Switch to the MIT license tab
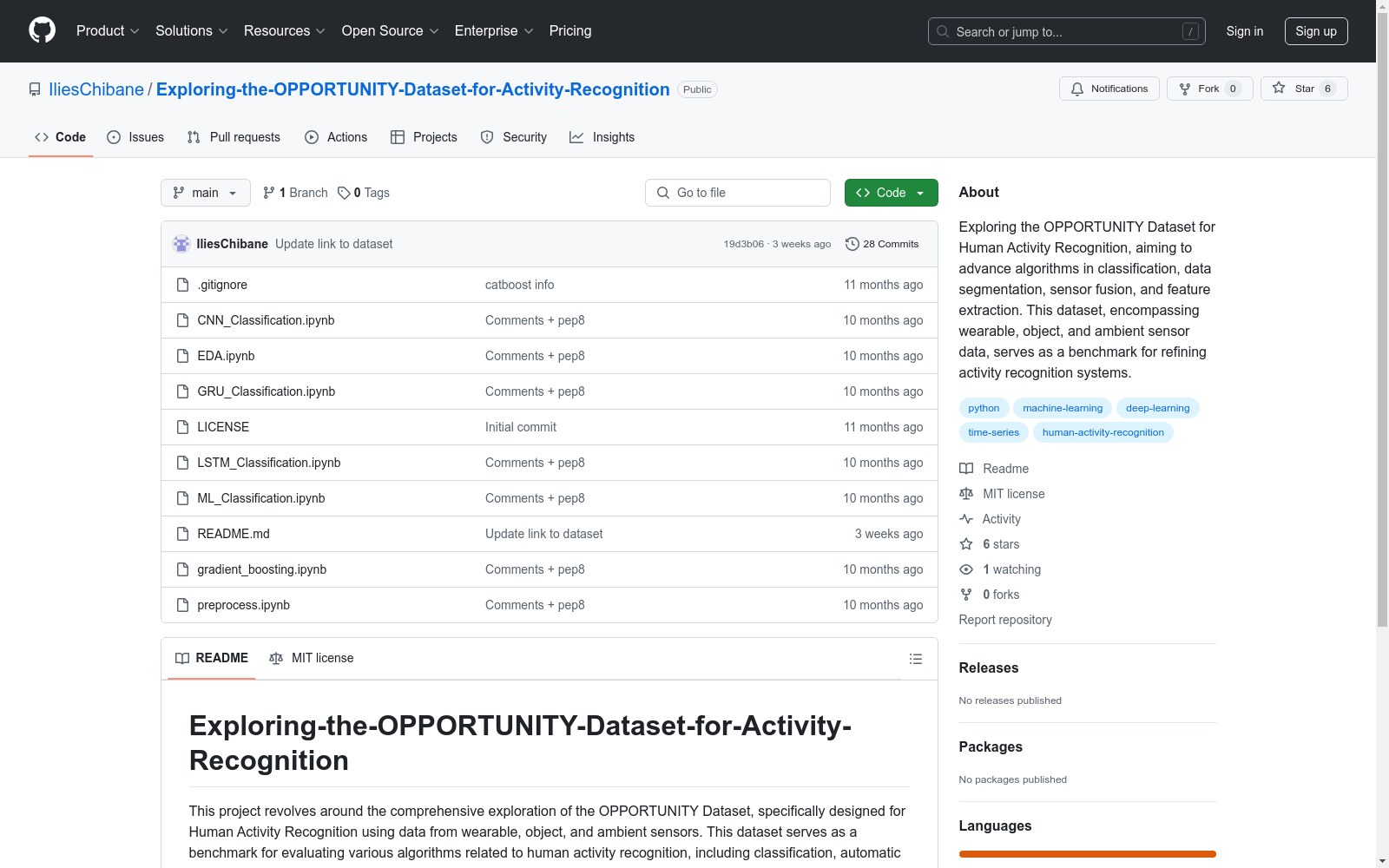1389x868 pixels. pos(312,658)
